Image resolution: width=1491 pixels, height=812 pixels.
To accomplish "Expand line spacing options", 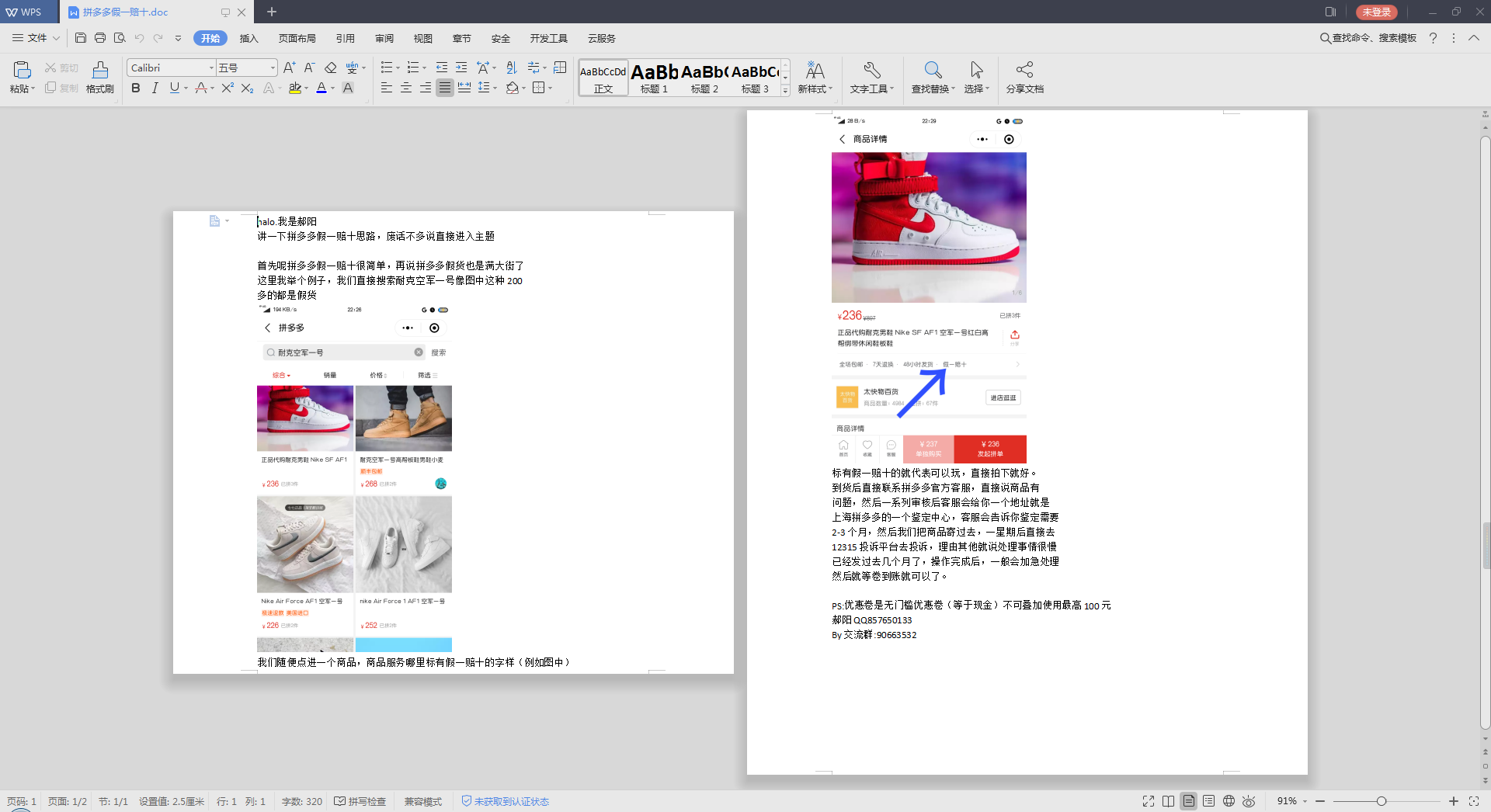I will tap(495, 88).
